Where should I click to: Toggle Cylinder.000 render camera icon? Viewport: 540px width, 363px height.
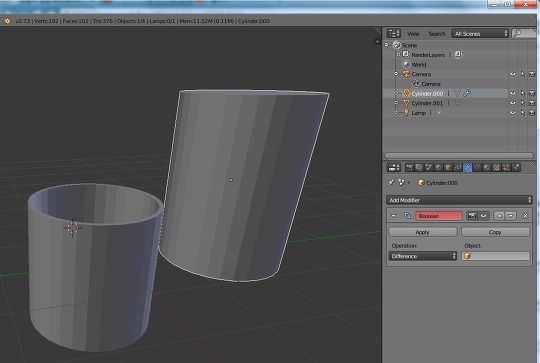[x=532, y=93]
